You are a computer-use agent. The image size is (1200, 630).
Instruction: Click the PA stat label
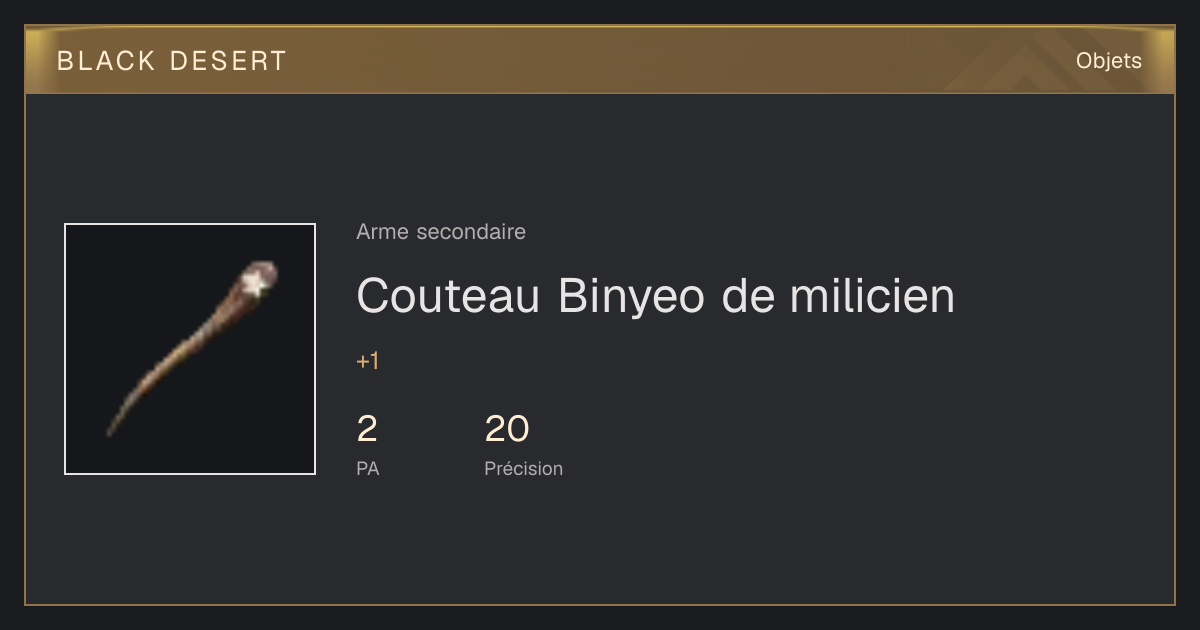368,468
